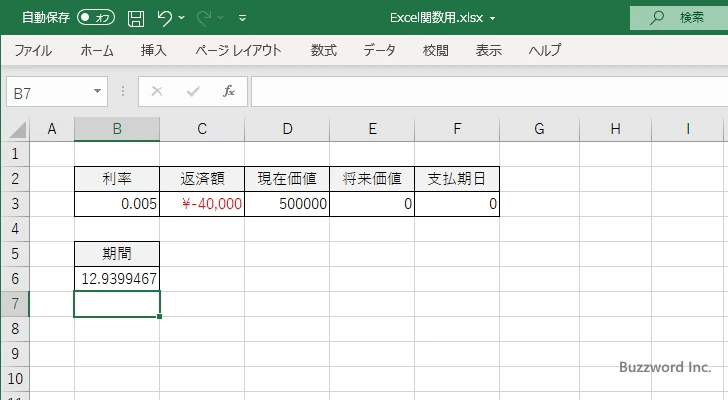Click the fill handle of cell B7
The width and height of the screenshot is (728, 400).
pyautogui.click(x=160, y=316)
